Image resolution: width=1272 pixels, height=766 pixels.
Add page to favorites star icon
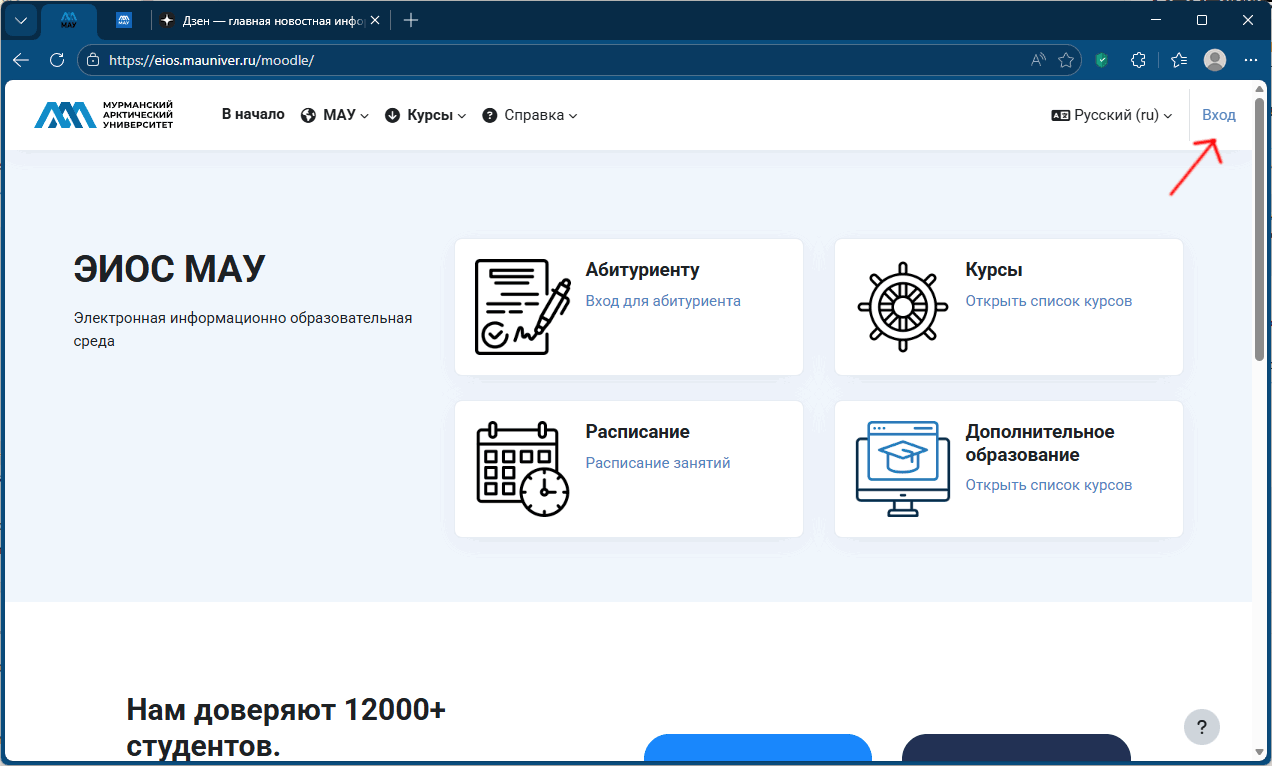point(1066,60)
